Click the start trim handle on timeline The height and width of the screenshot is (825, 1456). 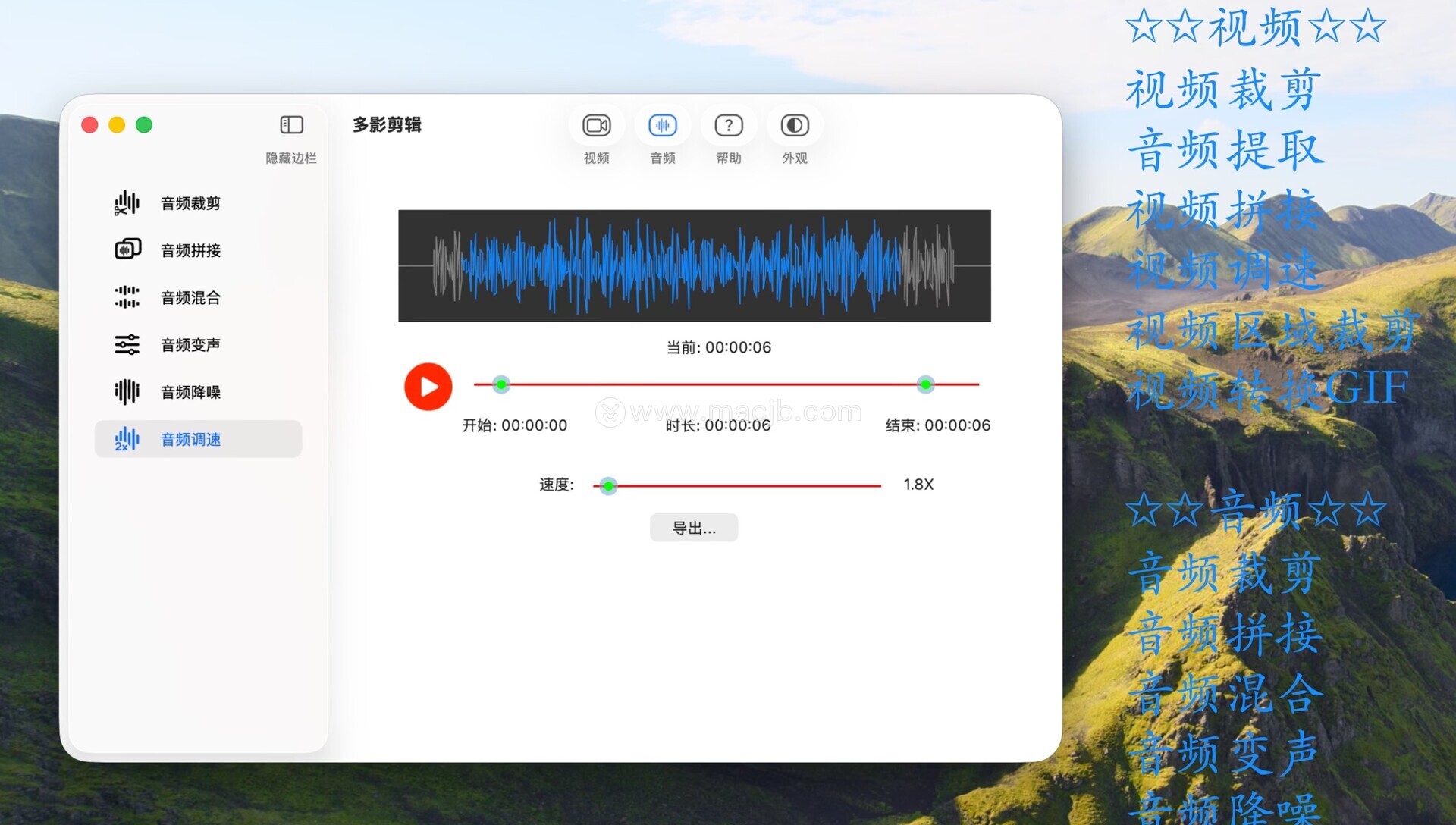pyautogui.click(x=500, y=384)
